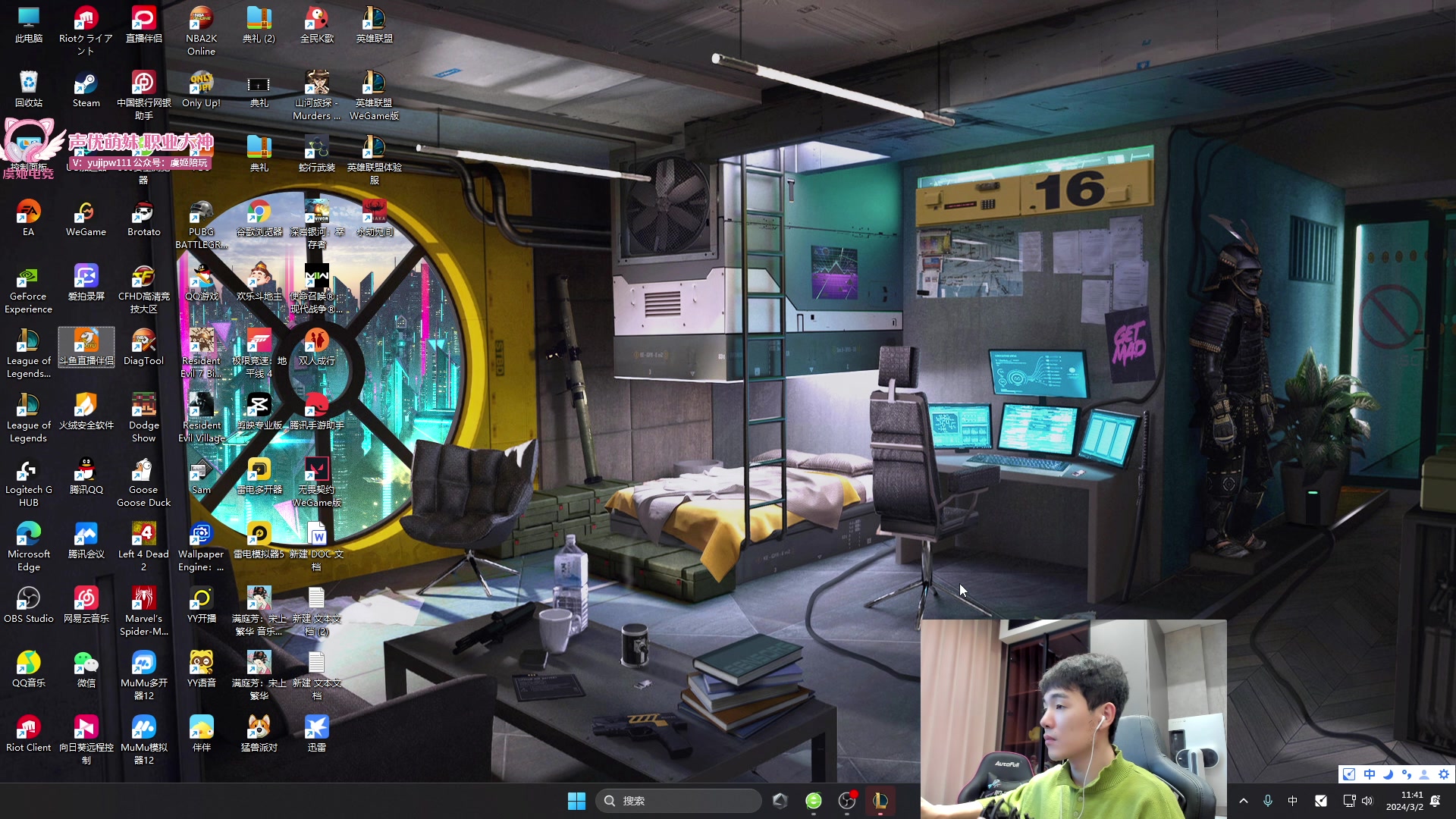Viewport: 1456px width, 819px height.
Task: Open the 向日葵远程控制 desktop icon
Action: pyautogui.click(x=86, y=741)
